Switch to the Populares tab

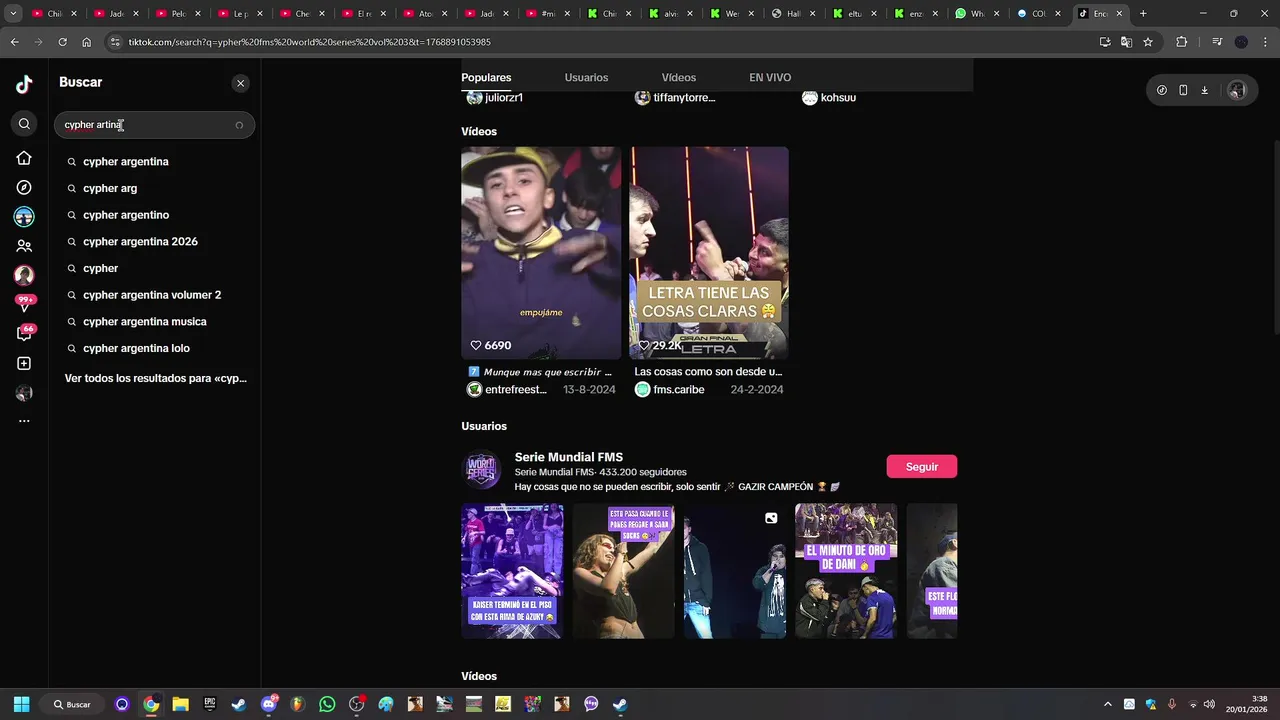tap(486, 77)
